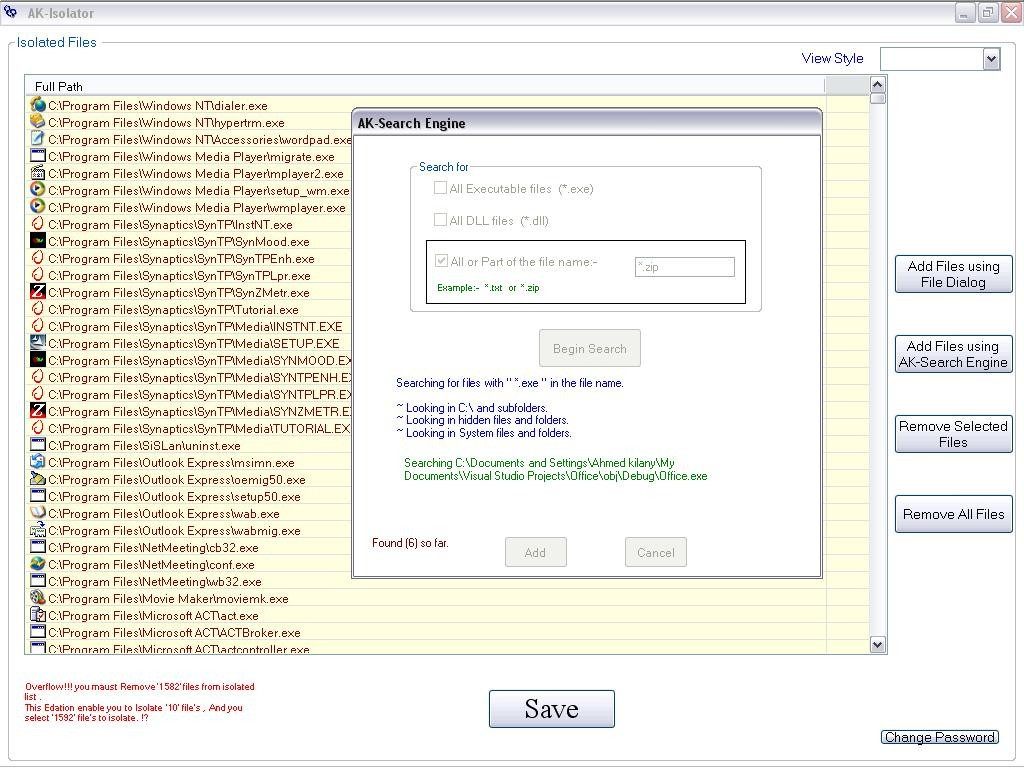Click the InstNT.exe file icon
This screenshot has width=1024, height=768.
(x=38, y=224)
